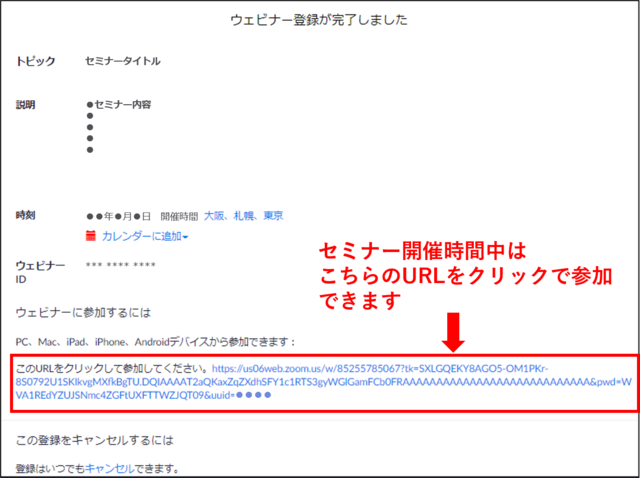Open the 大阪、札幌、東京 timezone link
640x478 pixels.
pos(243,215)
